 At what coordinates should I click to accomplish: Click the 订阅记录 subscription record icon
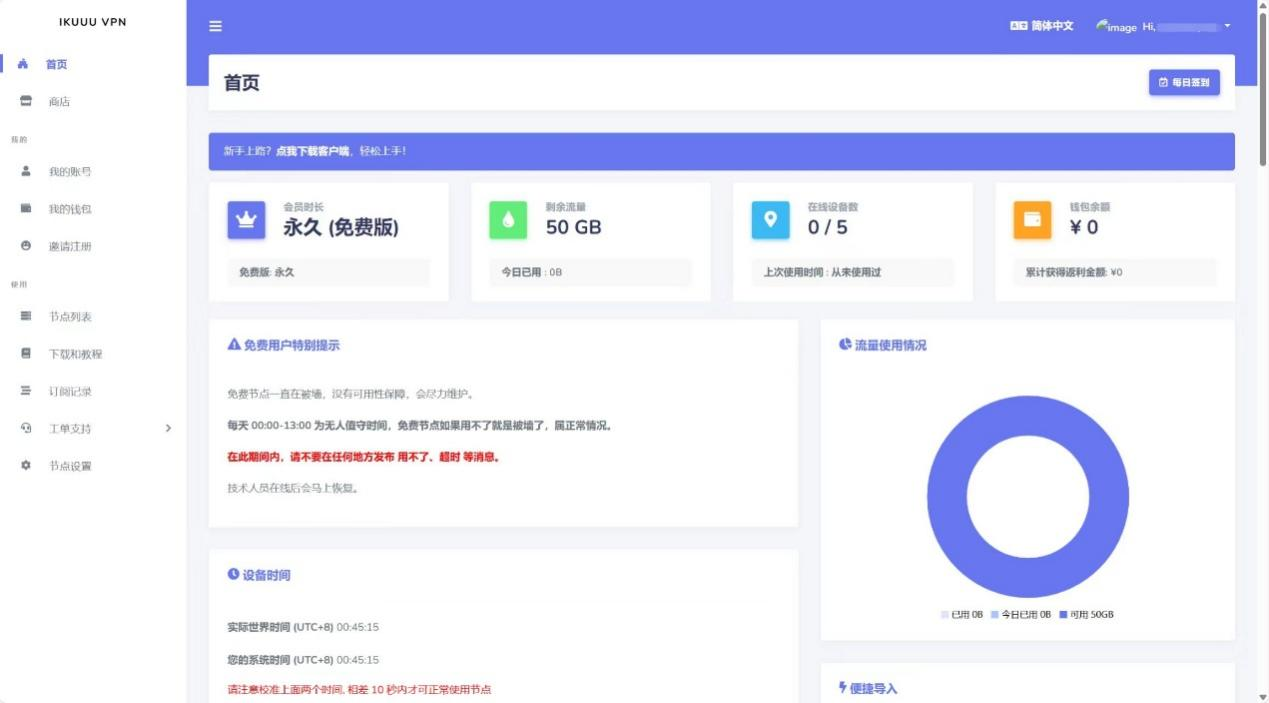[x=26, y=391]
